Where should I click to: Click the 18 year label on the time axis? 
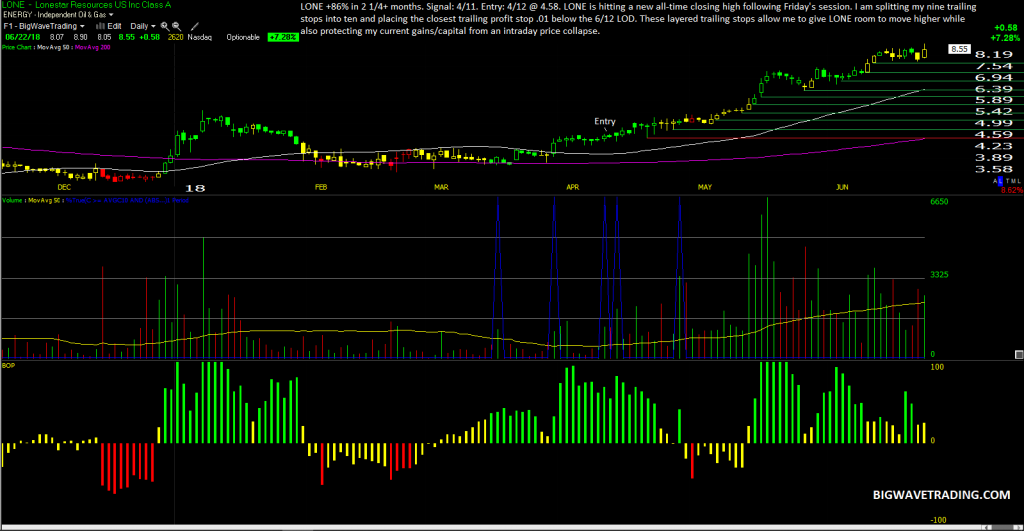pyautogui.click(x=195, y=188)
